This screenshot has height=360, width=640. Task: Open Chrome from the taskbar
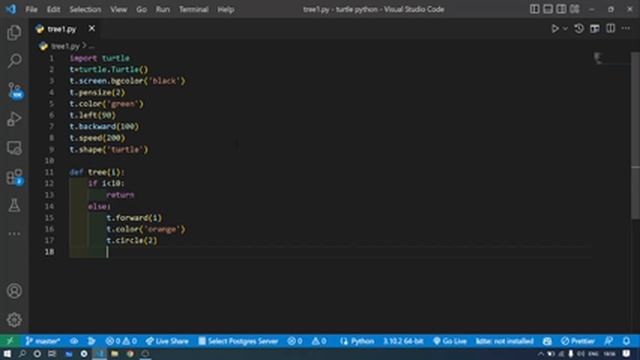coord(130,354)
